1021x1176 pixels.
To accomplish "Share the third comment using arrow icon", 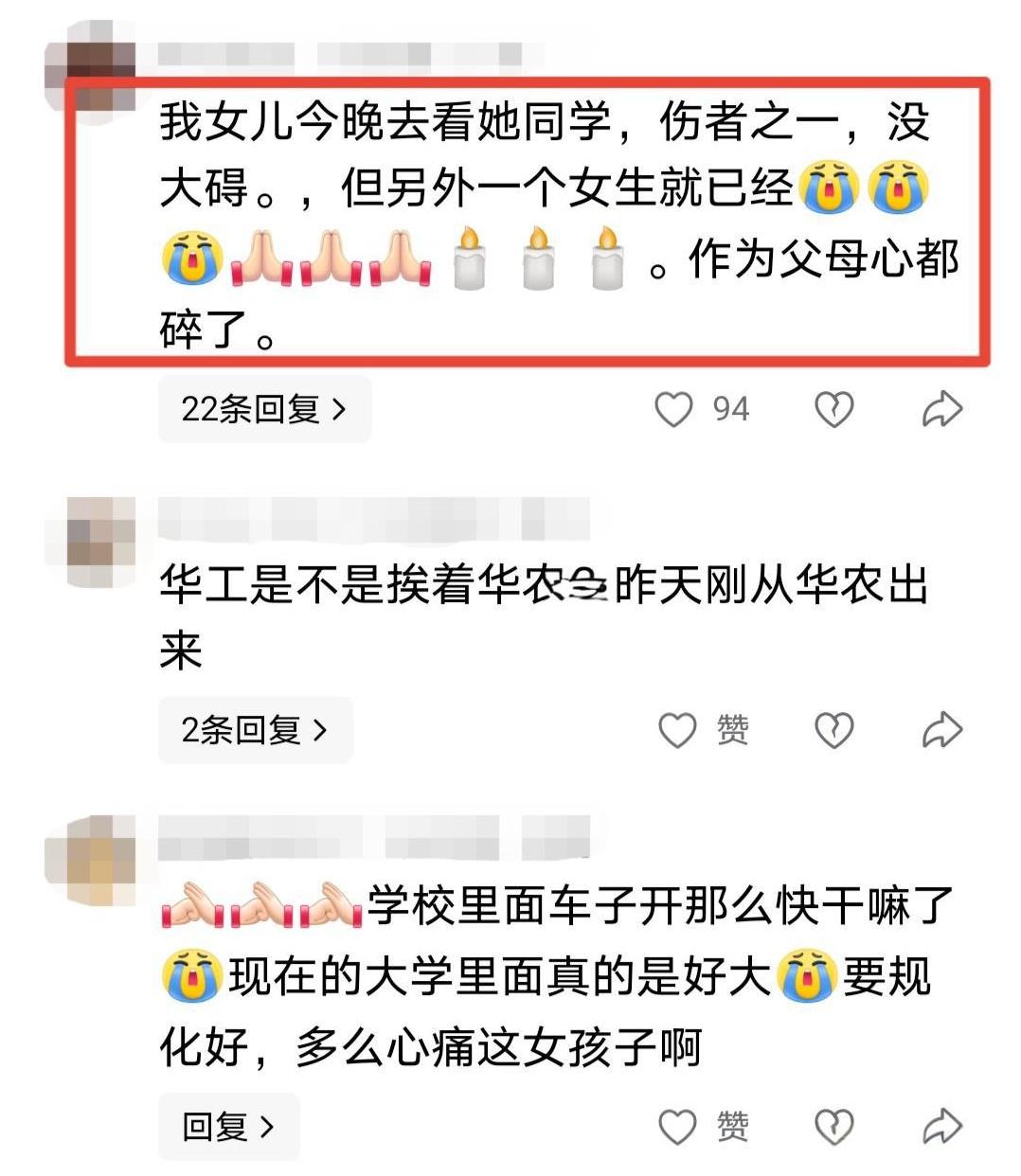I will coord(942,1127).
